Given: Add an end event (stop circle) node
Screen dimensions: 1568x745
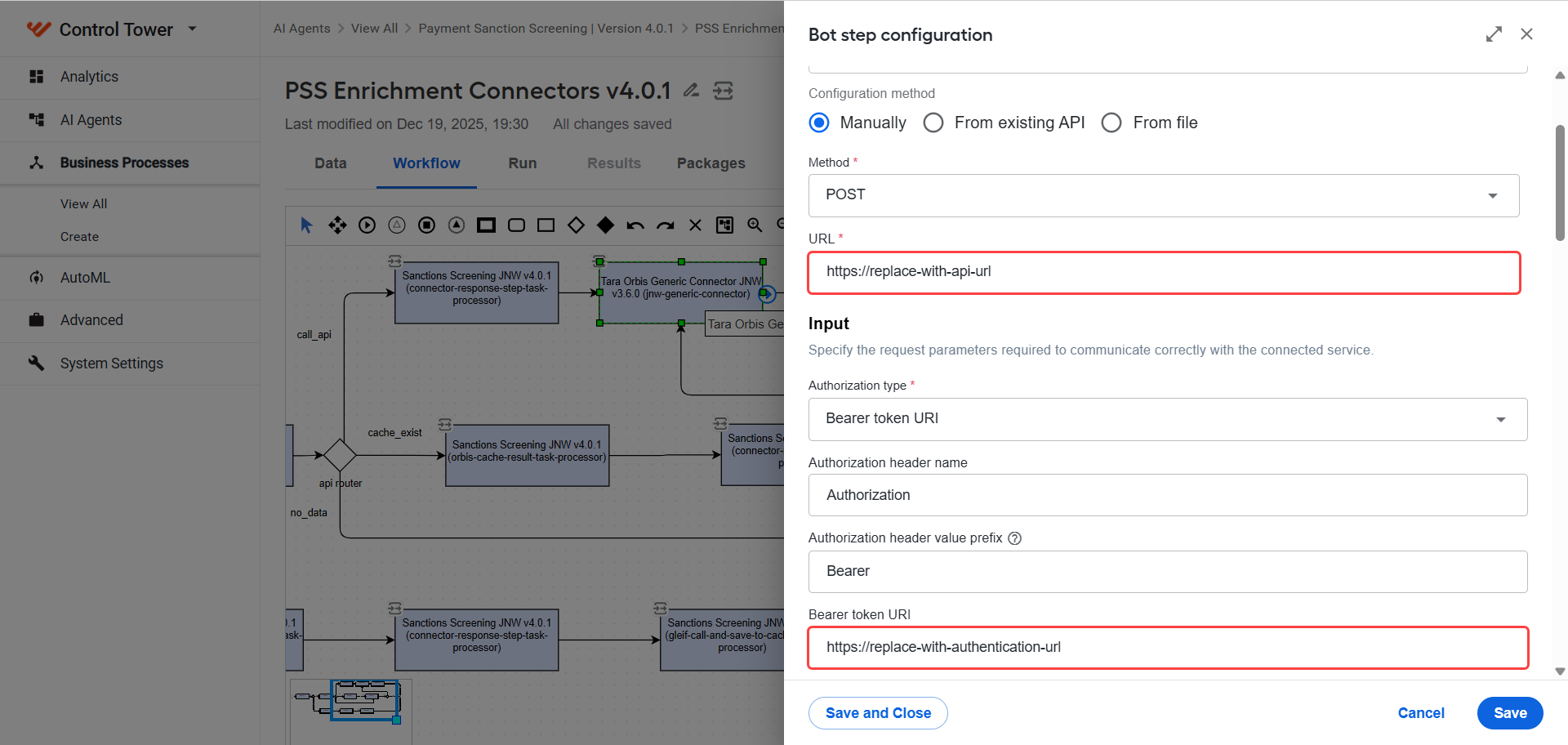Looking at the screenshot, I should pyautogui.click(x=426, y=225).
